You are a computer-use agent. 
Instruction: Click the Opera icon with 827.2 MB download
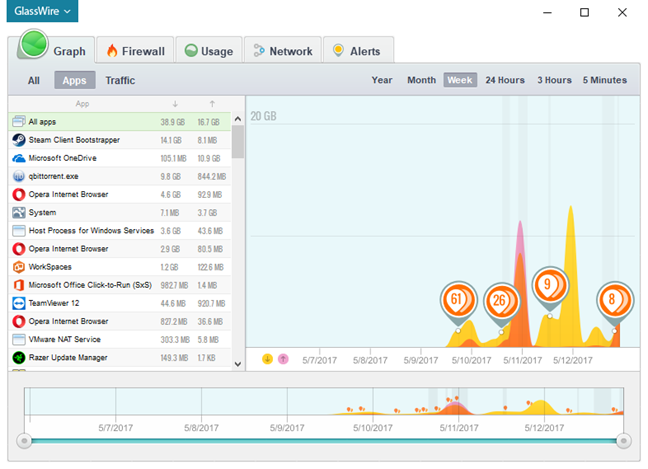point(19,321)
